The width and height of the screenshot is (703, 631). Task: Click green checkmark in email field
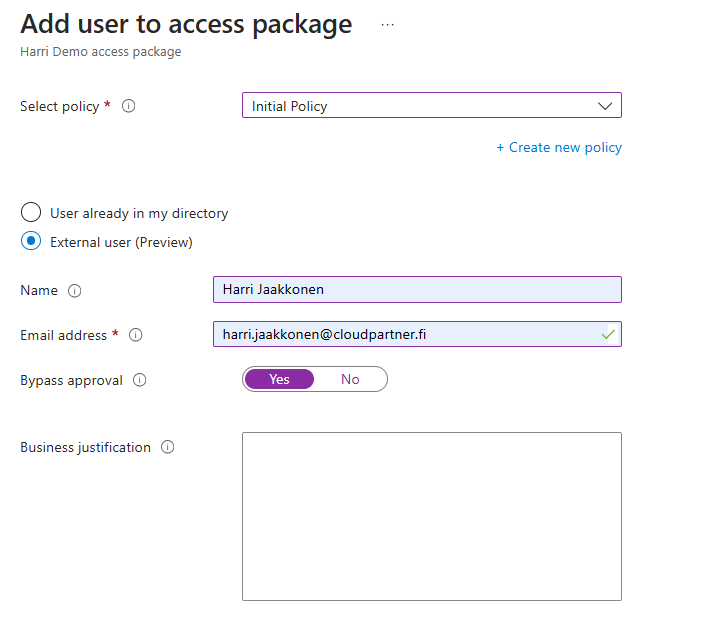click(x=608, y=334)
